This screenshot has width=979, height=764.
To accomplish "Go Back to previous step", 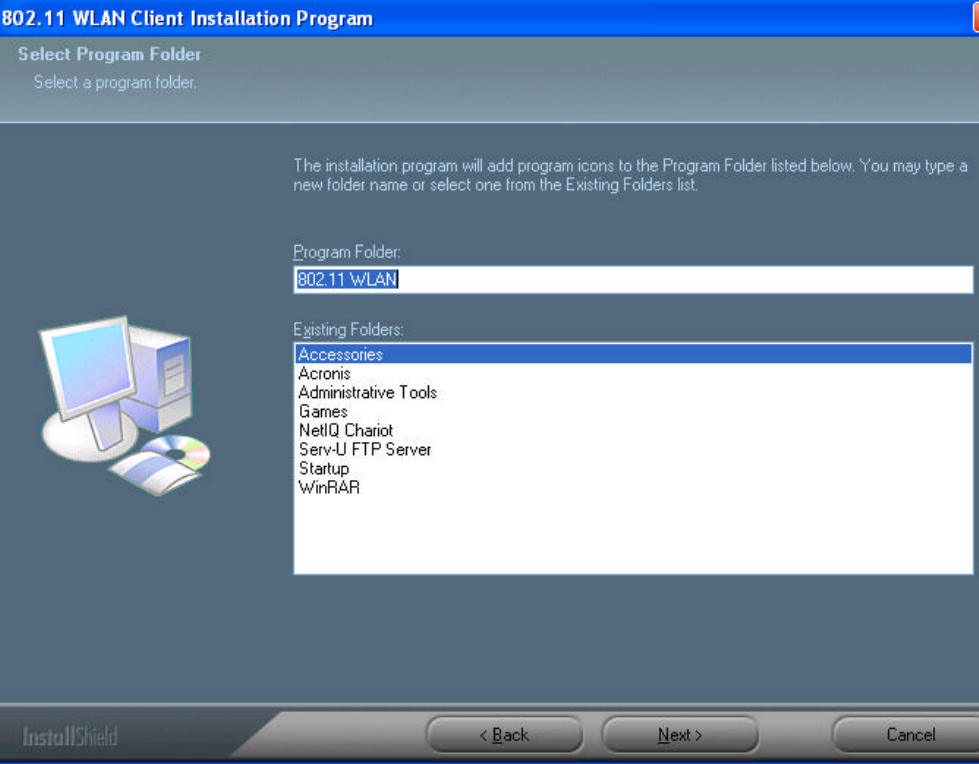I will click(x=504, y=735).
